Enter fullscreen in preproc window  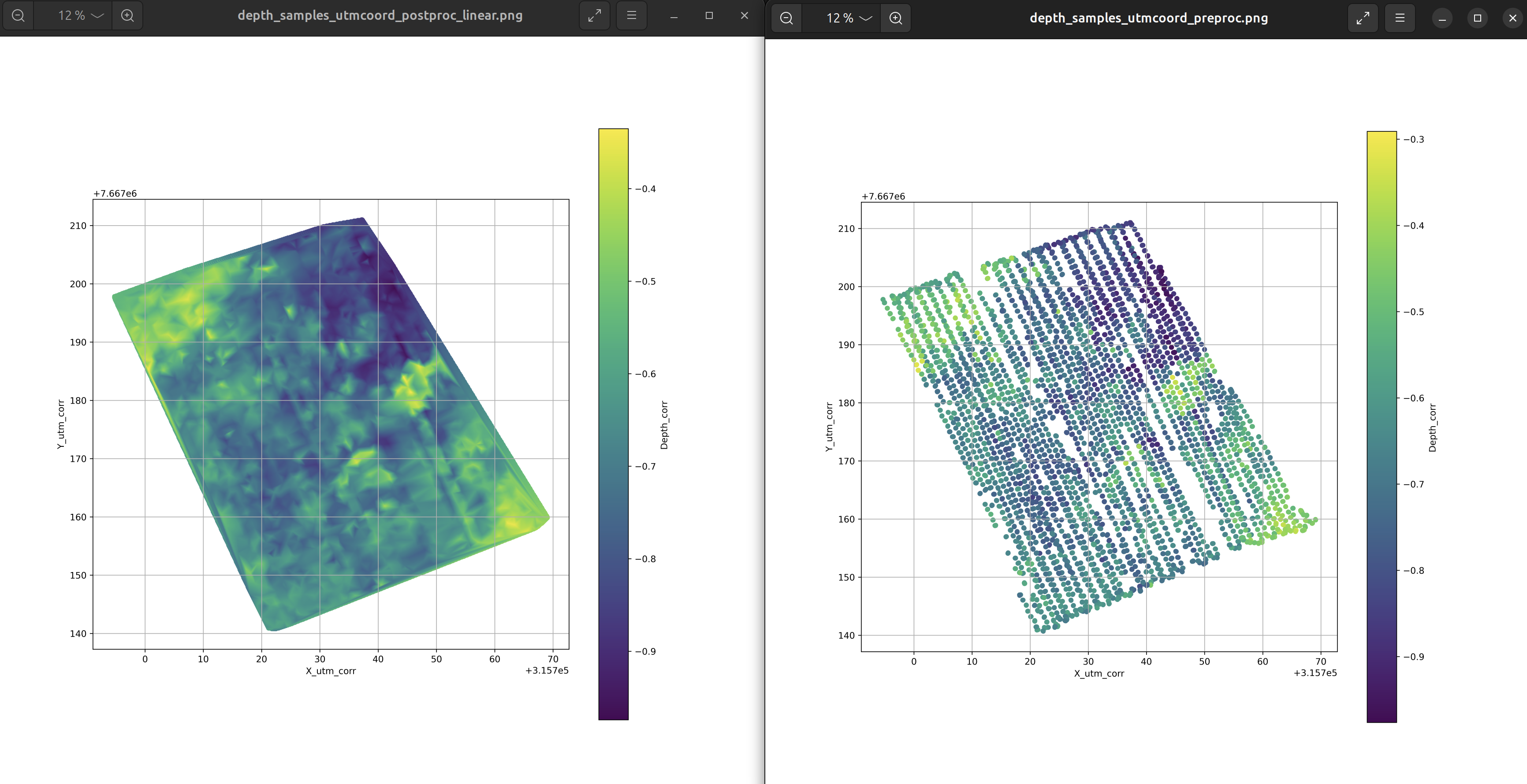click(1362, 19)
